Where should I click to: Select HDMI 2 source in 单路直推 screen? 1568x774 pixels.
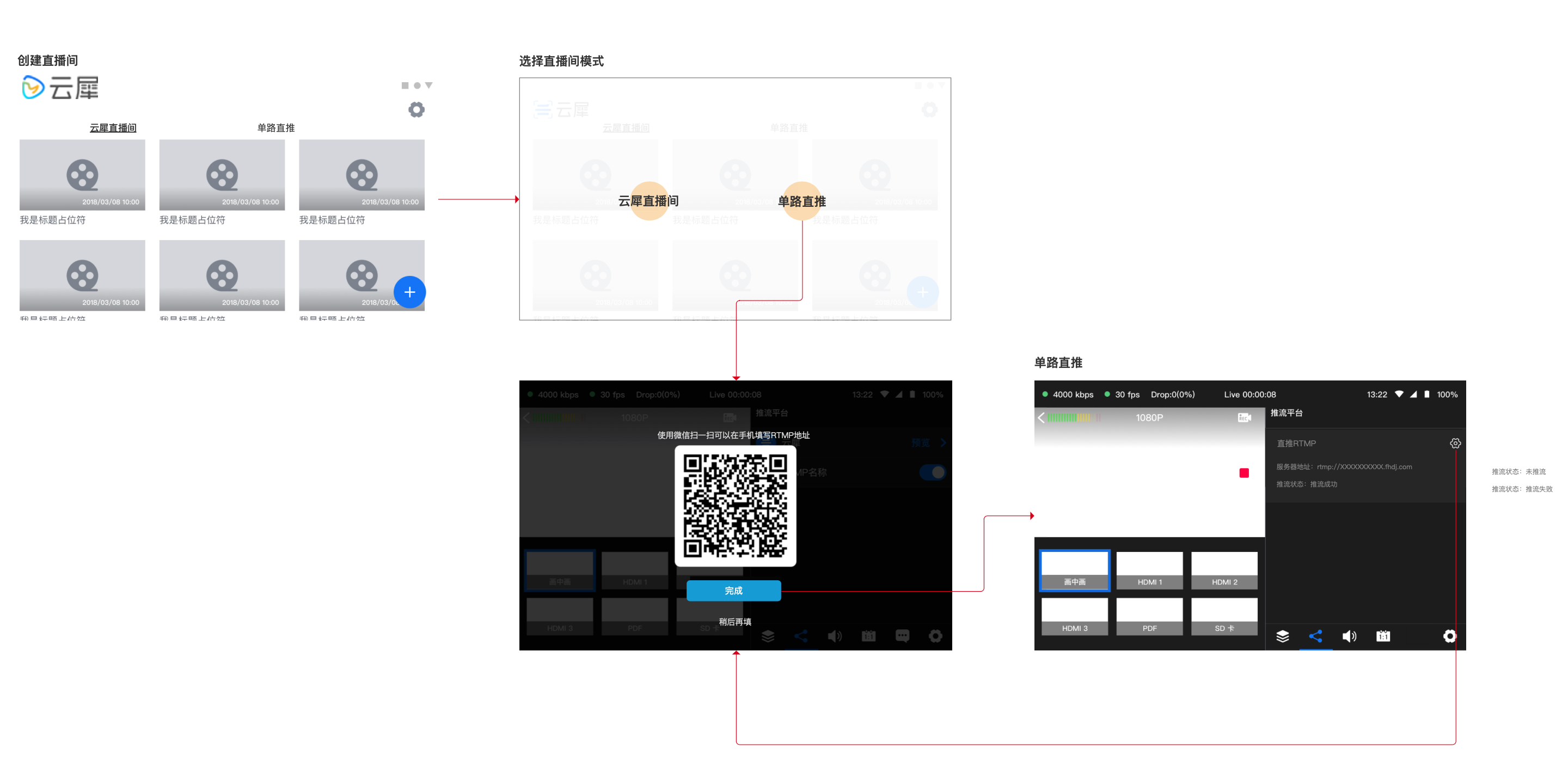coord(1224,570)
